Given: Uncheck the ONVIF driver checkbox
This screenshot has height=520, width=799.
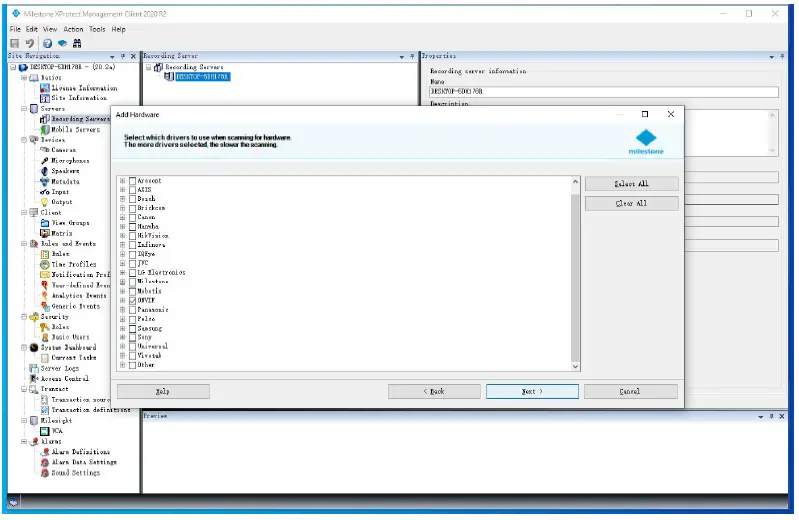Looking at the screenshot, I should click(x=132, y=301).
